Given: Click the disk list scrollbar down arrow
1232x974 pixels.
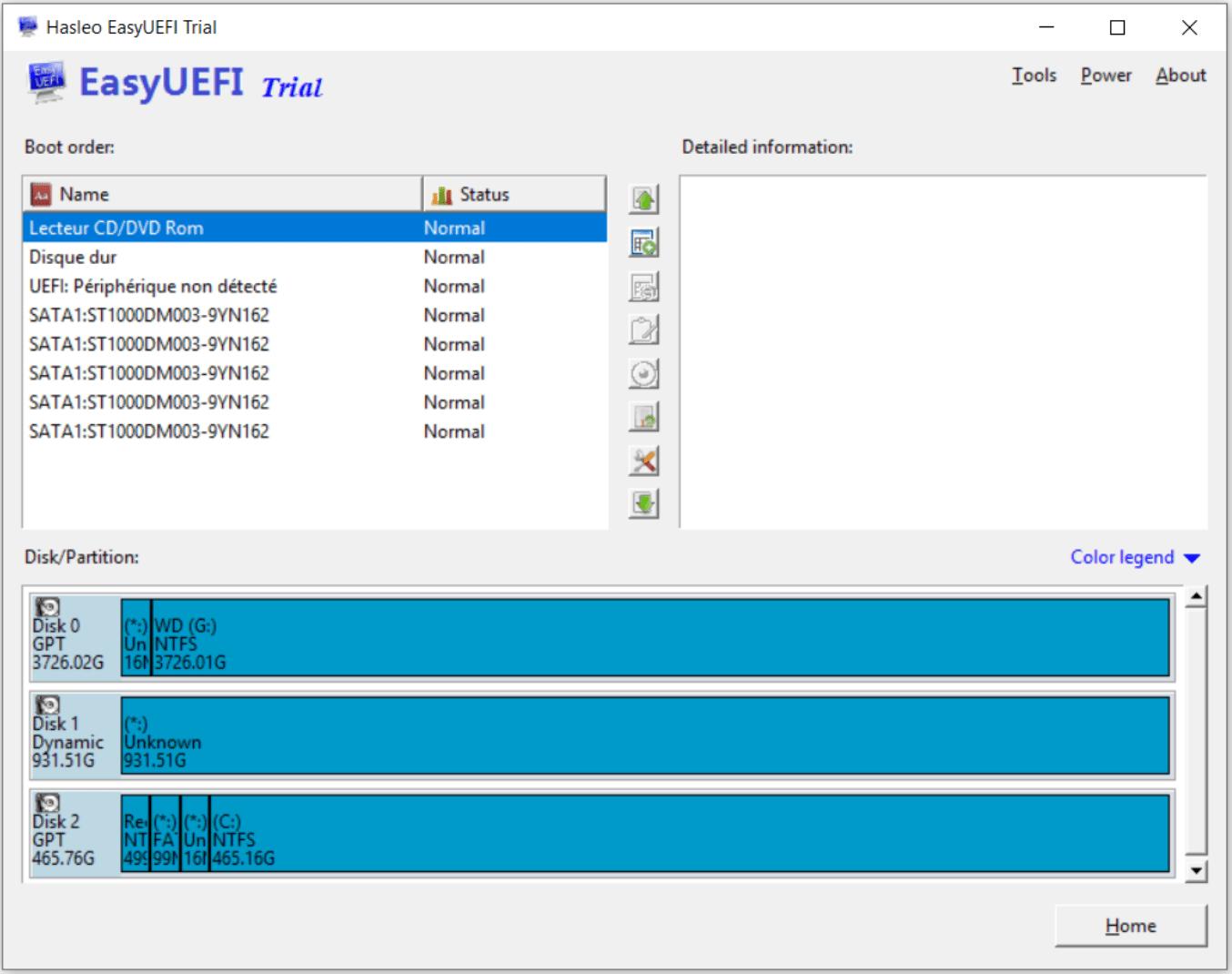Looking at the screenshot, I should tap(1197, 871).
